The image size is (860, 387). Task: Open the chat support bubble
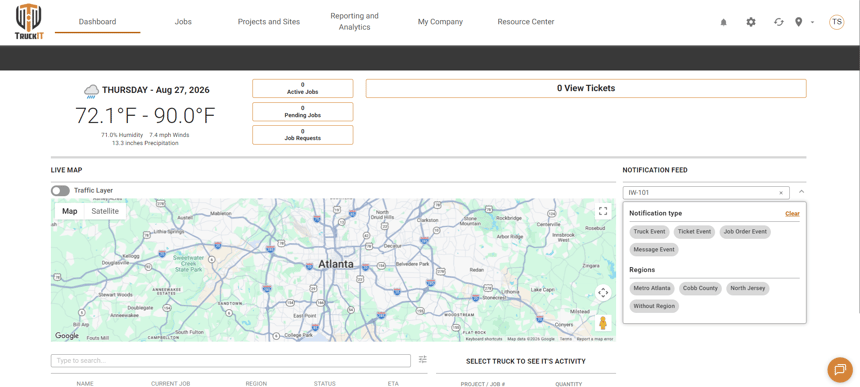(x=840, y=369)
